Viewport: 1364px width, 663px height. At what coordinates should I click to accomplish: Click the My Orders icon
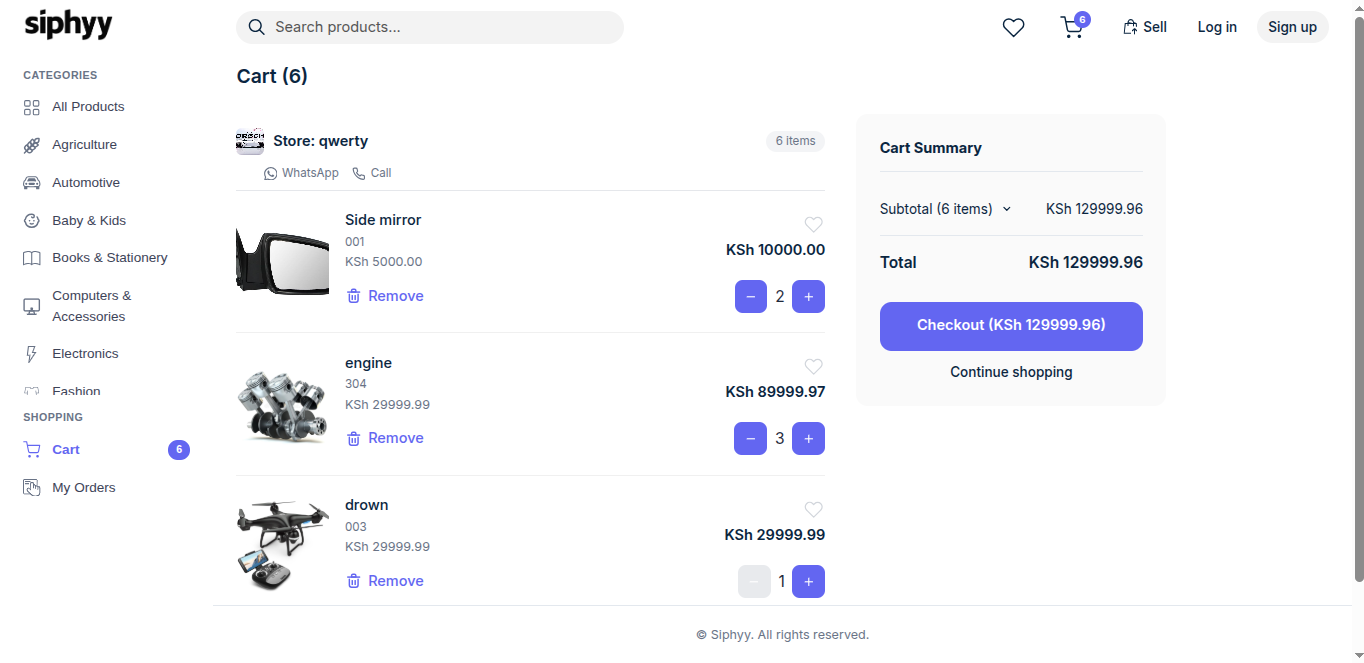[x=32, y=488]
